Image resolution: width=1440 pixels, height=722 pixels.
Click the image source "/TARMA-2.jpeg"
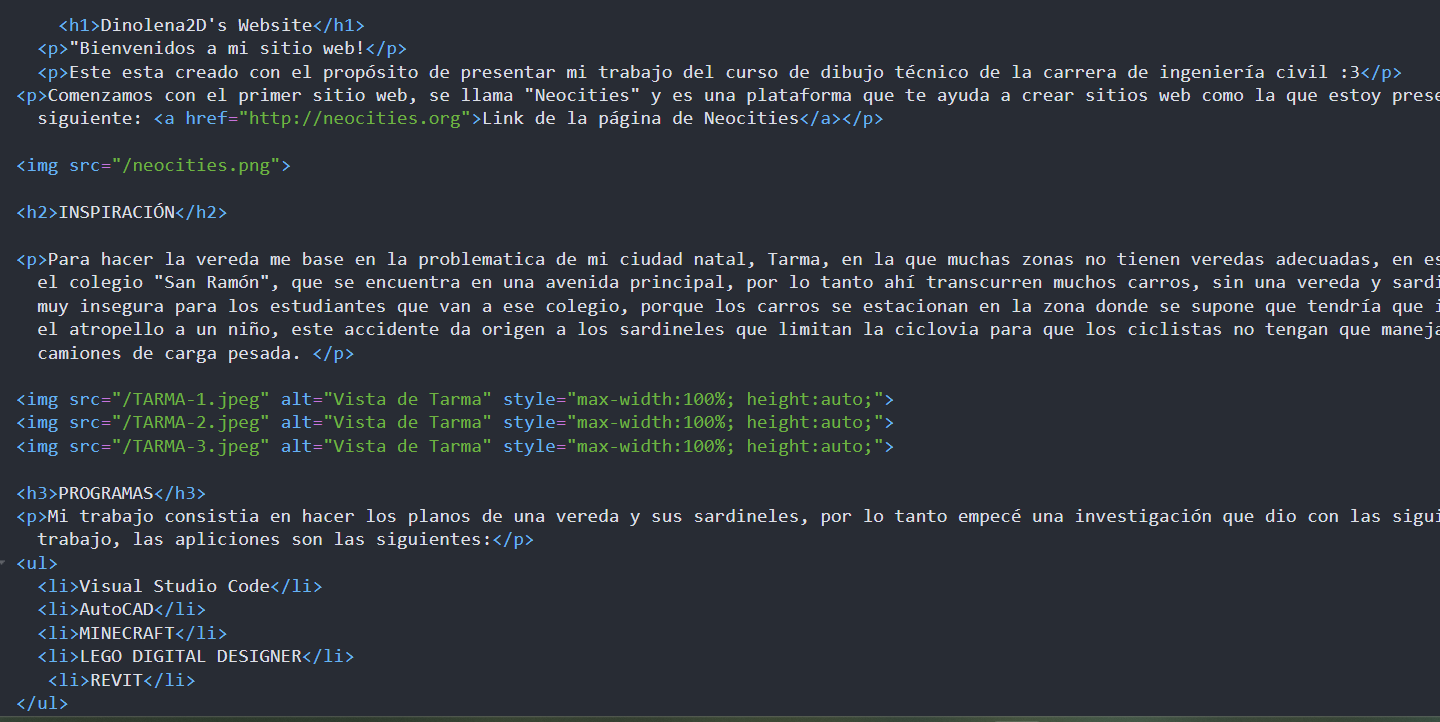tap(190, 422)
